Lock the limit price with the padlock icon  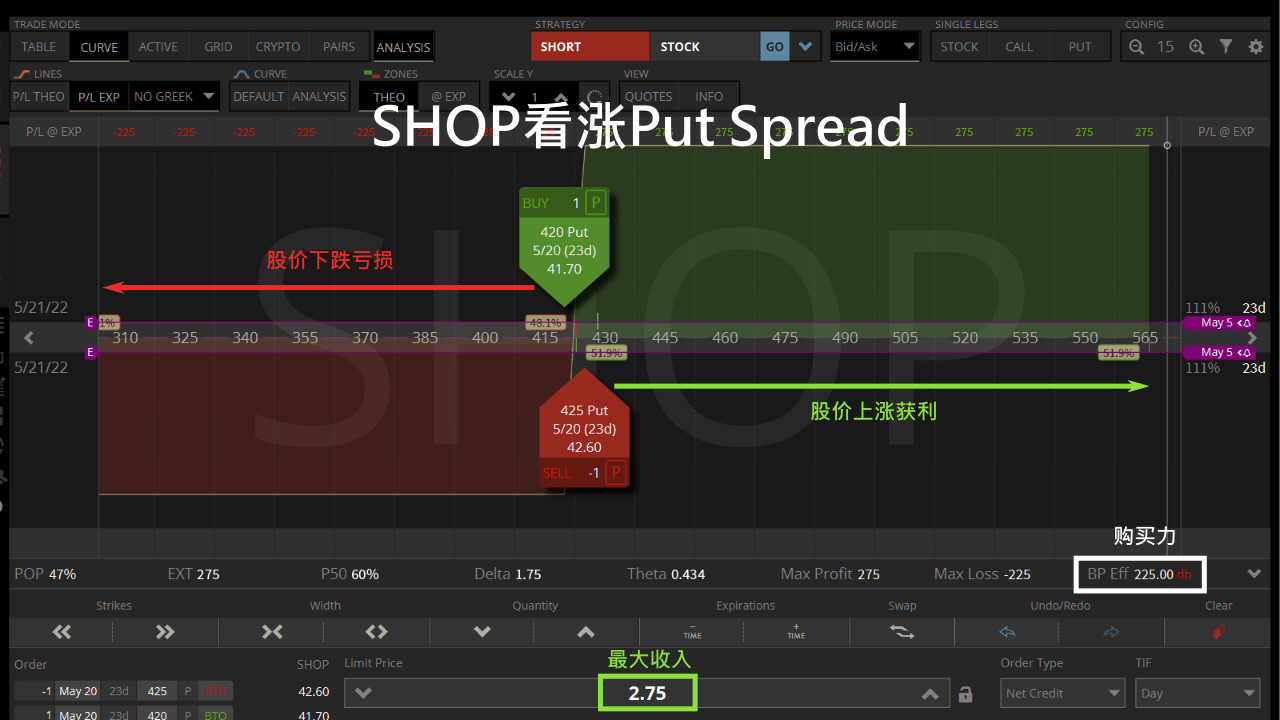click(x=965, y=692)
